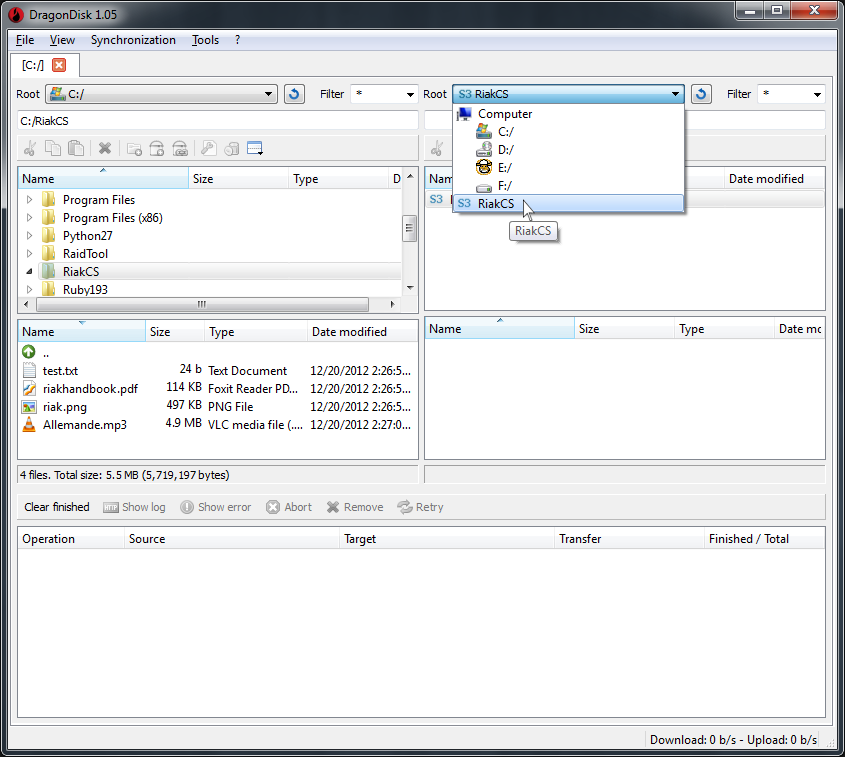The image size is (845, 757).
Task: Collapse the RiakCS folder tree item
Action: (x=30, y=271)
